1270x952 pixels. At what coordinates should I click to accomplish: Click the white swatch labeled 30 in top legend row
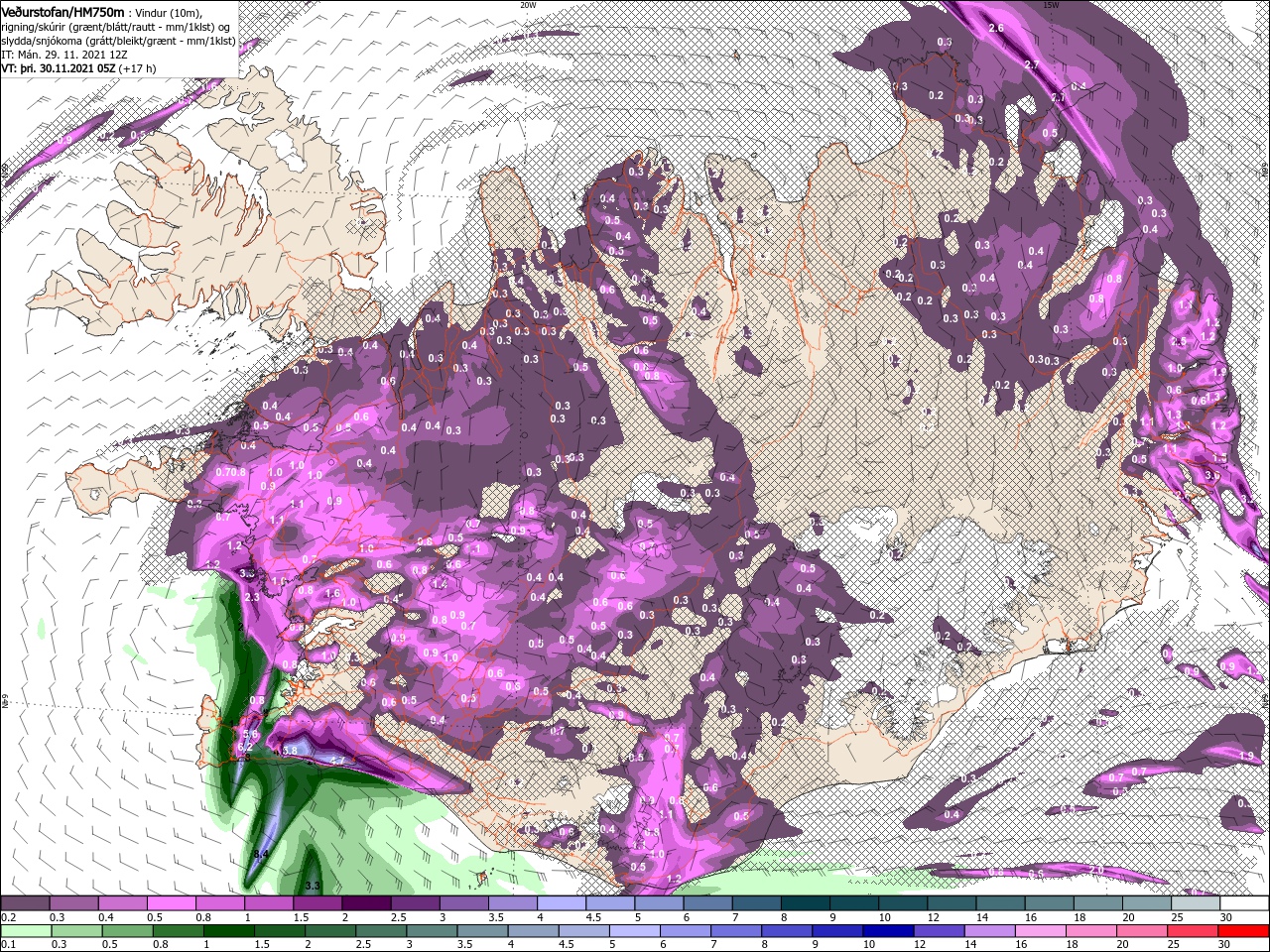1243,903
